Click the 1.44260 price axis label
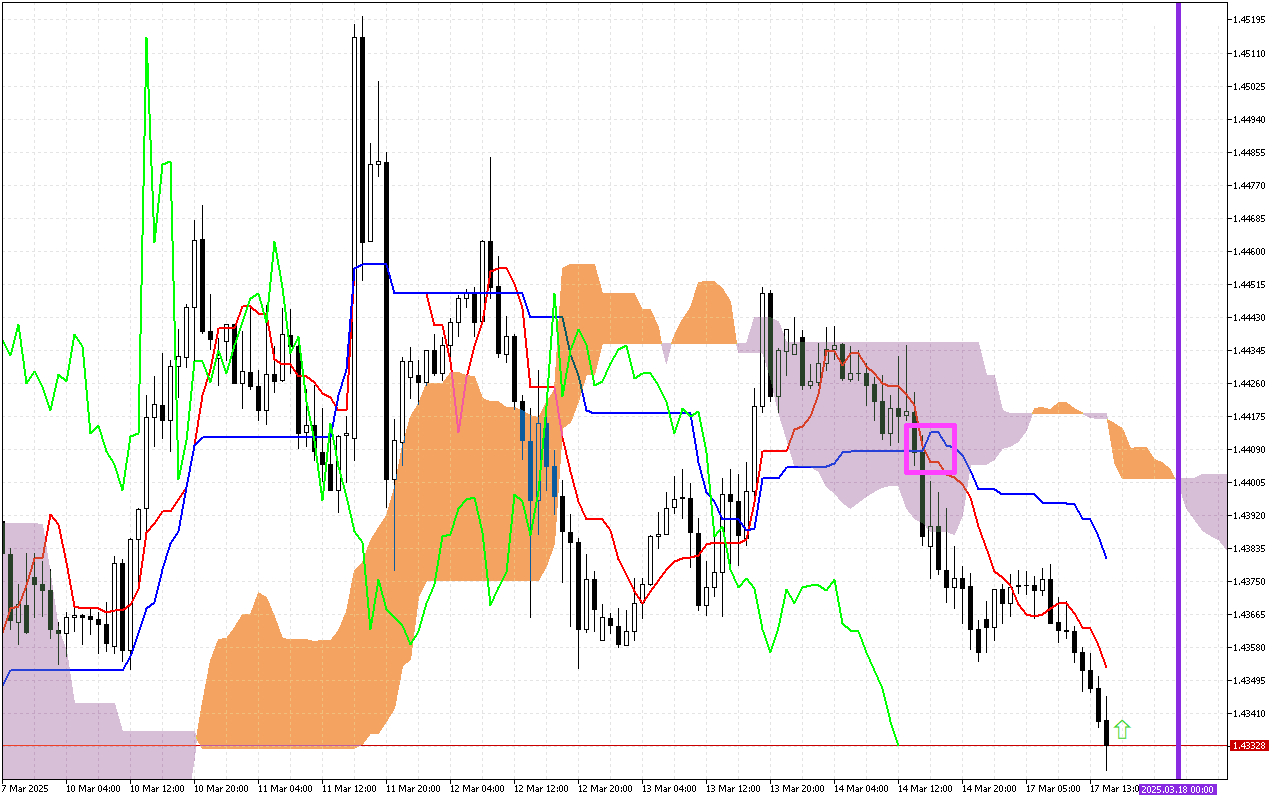 click(x=1249, y=383)
